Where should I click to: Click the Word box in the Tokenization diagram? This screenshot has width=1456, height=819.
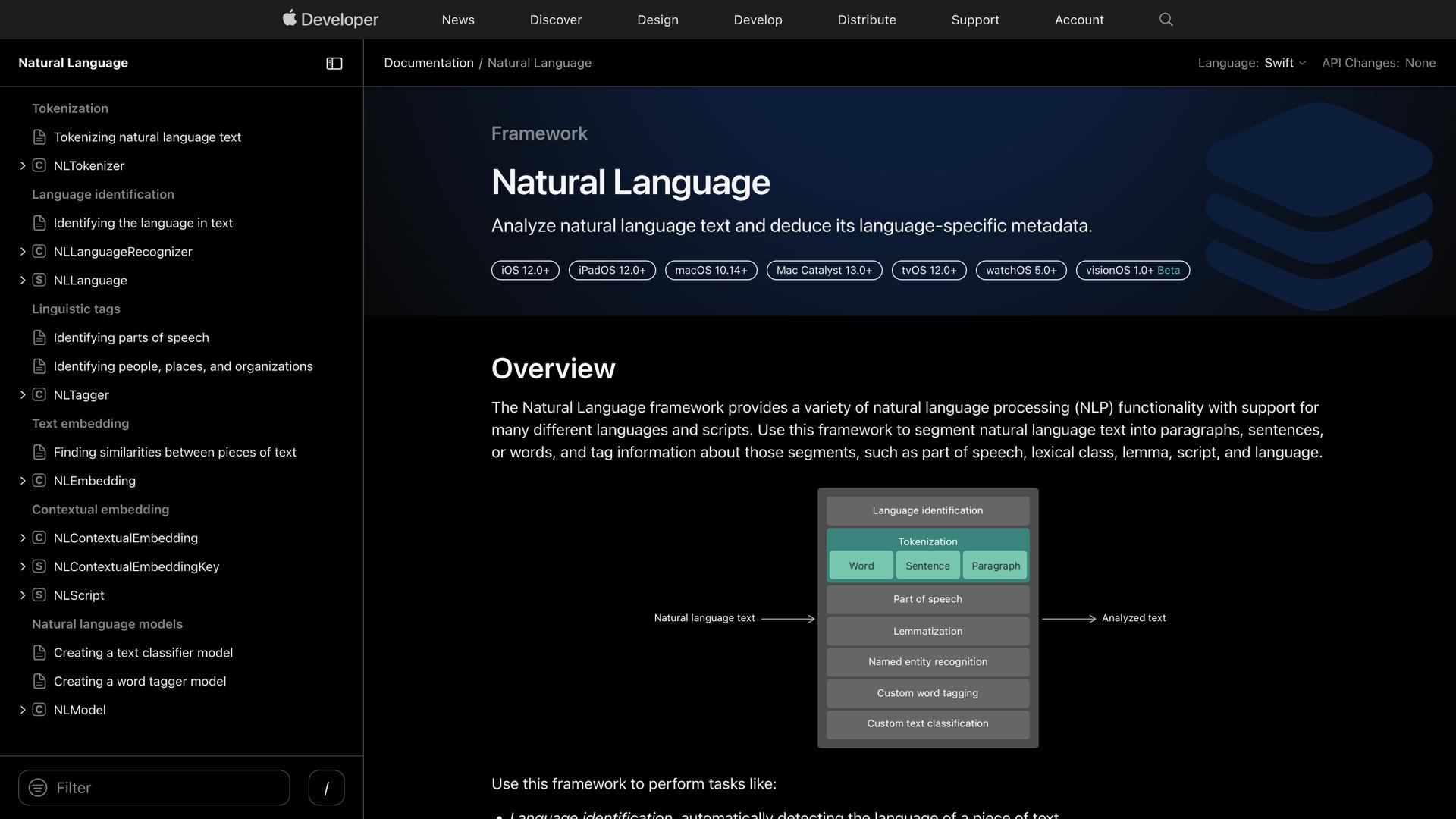(x=861, y=565)
